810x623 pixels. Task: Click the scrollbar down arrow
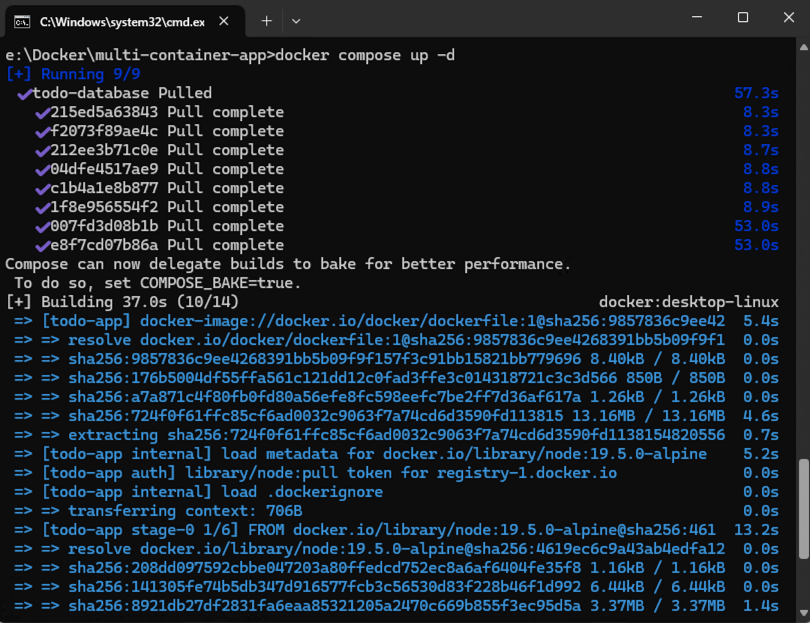(x=803, y=612)
